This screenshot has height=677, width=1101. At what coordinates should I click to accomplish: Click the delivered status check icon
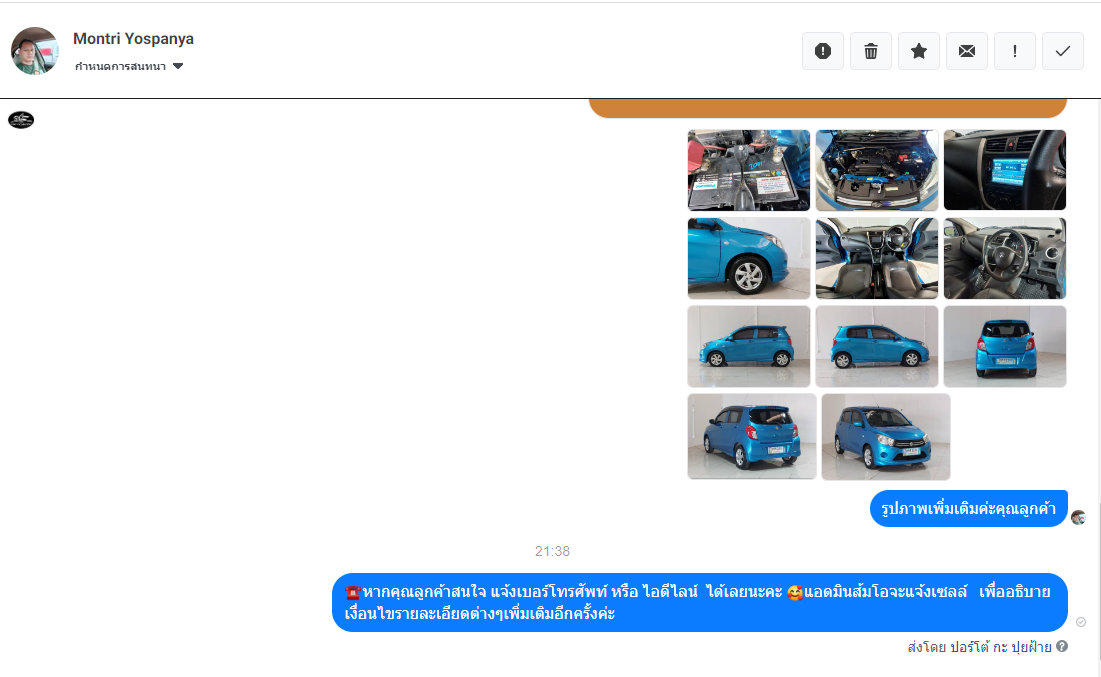[1080, 622]
